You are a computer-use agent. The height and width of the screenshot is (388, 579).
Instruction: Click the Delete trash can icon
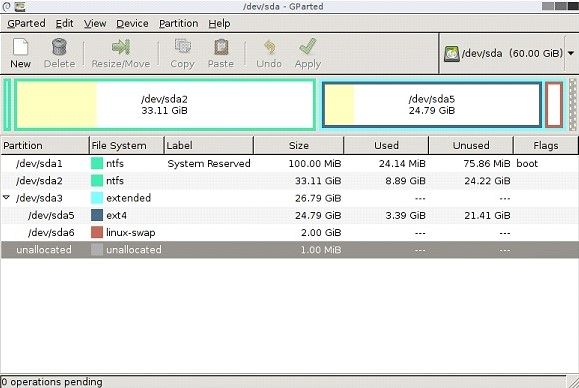59,47
